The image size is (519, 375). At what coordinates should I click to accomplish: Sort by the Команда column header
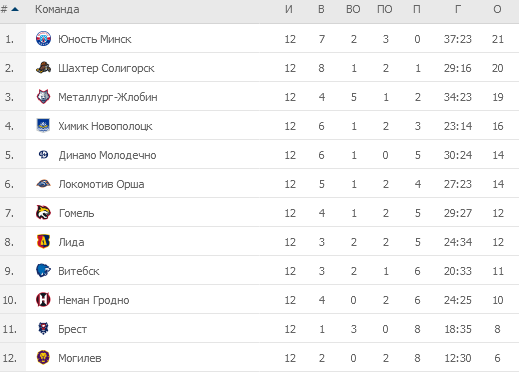pyautogui.click(x=57, y=9)
